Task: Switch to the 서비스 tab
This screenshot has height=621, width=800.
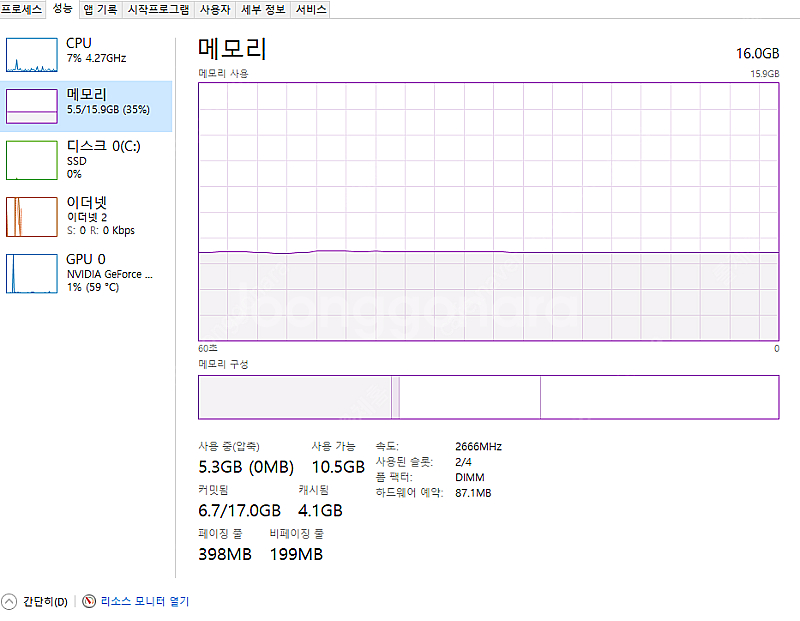Action: (311, 9)
